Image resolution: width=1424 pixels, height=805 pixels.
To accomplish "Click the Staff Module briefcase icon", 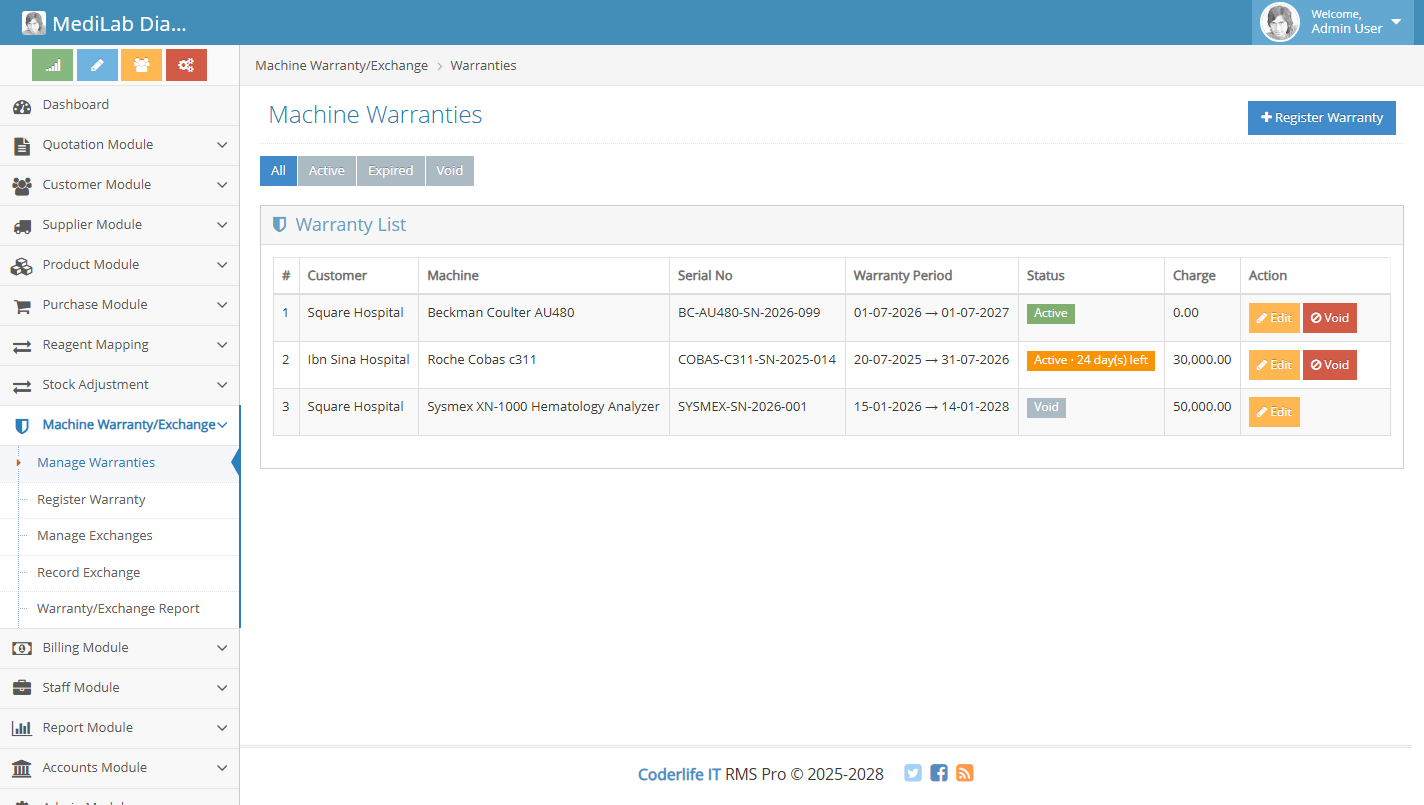I will tap(22, 688).
